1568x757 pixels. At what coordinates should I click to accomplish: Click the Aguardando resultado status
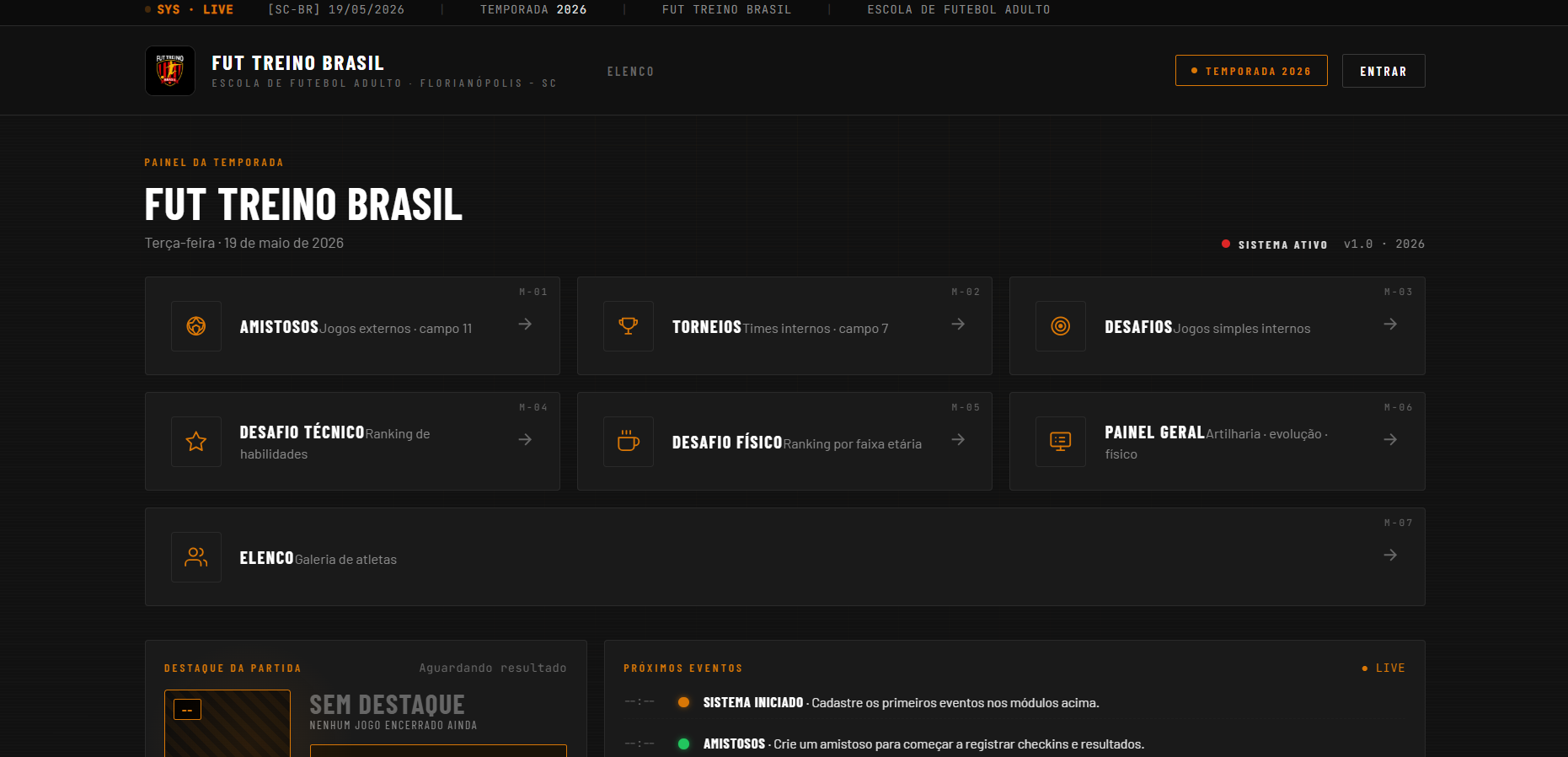493,668
